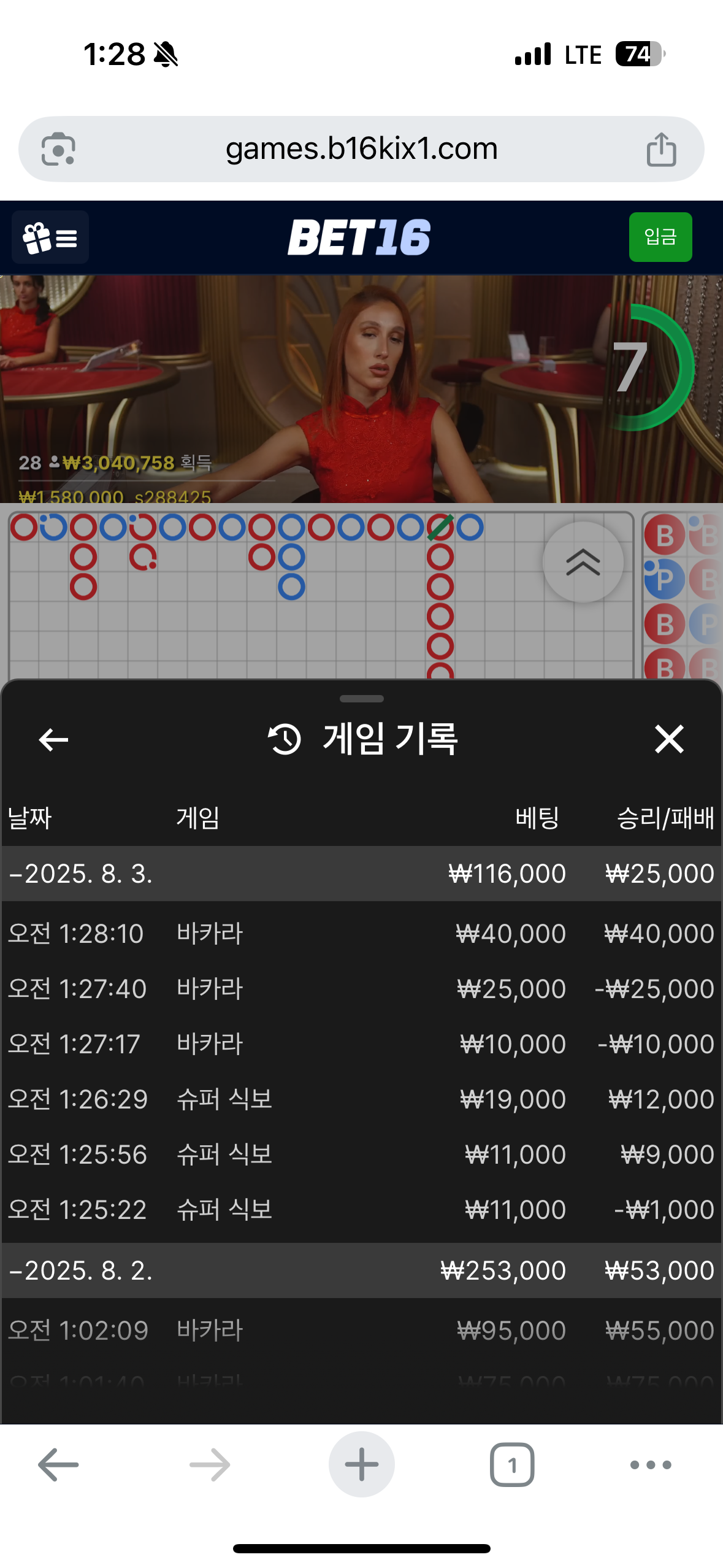
Task: Expand the roadmap with double chevron button
Action: tap(583, 562)
